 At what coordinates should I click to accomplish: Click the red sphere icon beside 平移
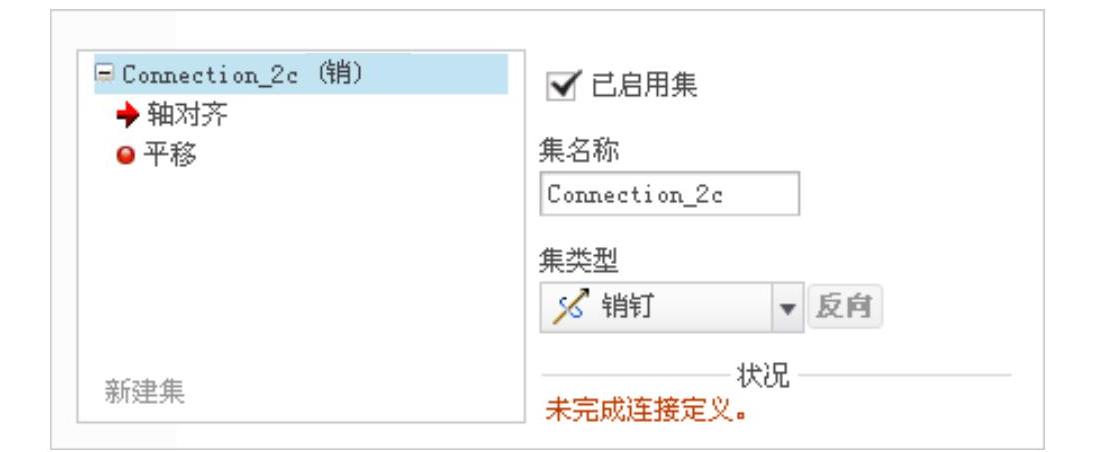(126, 155)
